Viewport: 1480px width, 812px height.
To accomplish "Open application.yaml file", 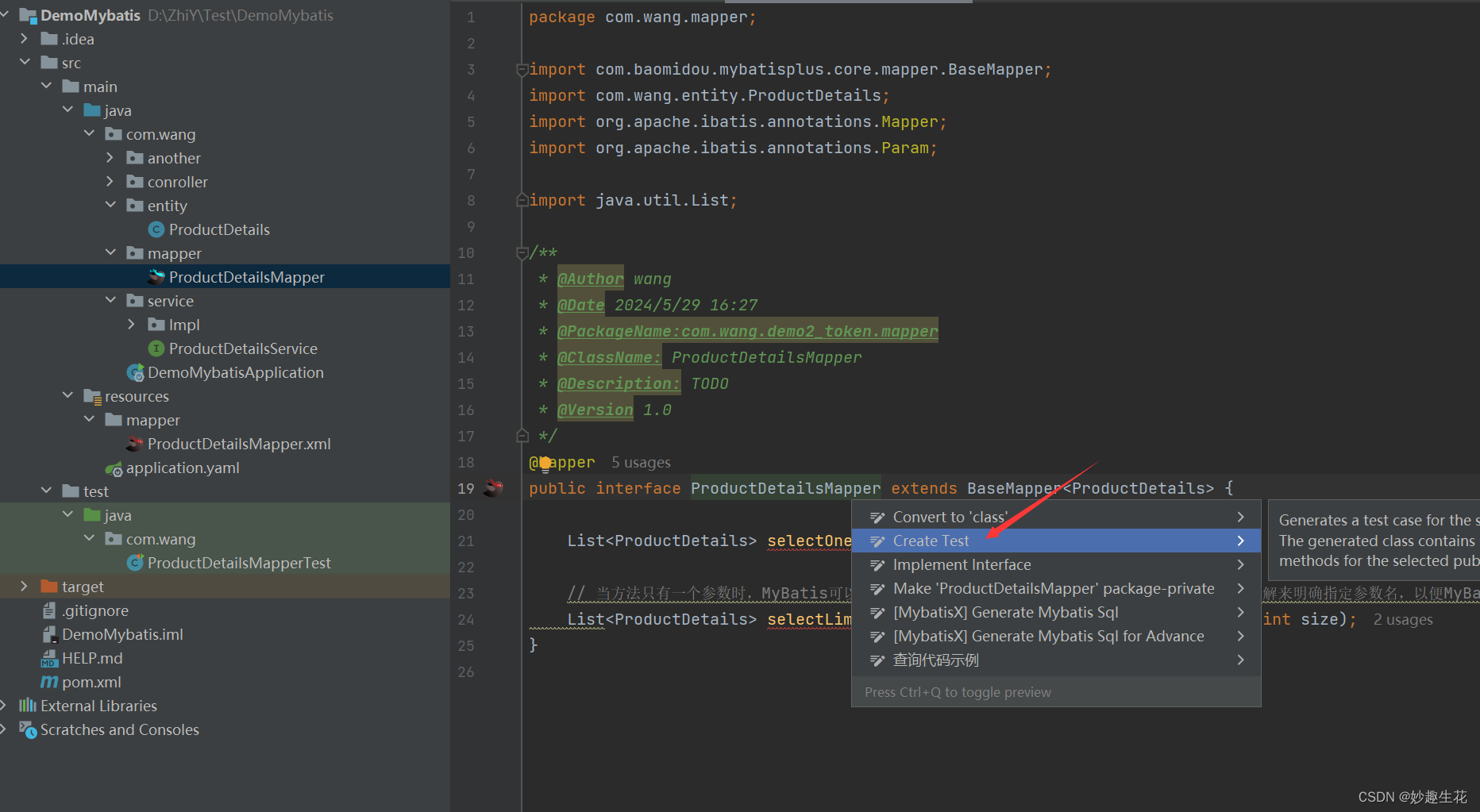I will point(183,468).
